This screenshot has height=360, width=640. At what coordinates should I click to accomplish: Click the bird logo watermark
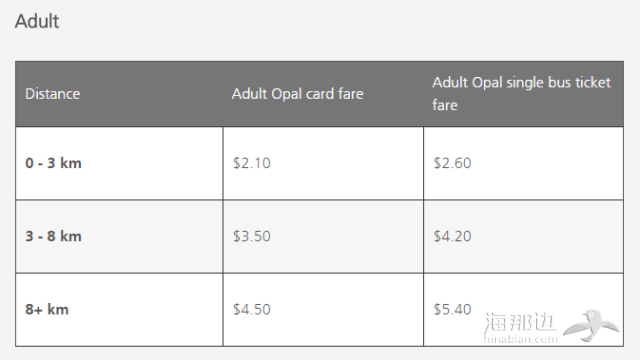tap(591, 325)
